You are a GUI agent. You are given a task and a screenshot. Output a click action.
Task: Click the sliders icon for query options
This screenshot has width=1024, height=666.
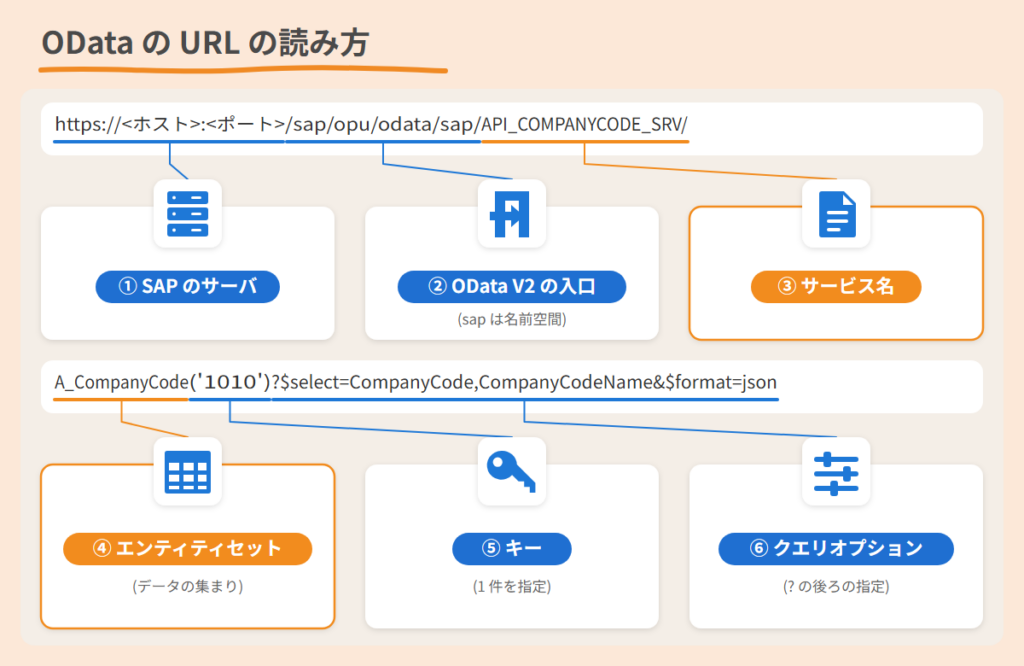836,473
